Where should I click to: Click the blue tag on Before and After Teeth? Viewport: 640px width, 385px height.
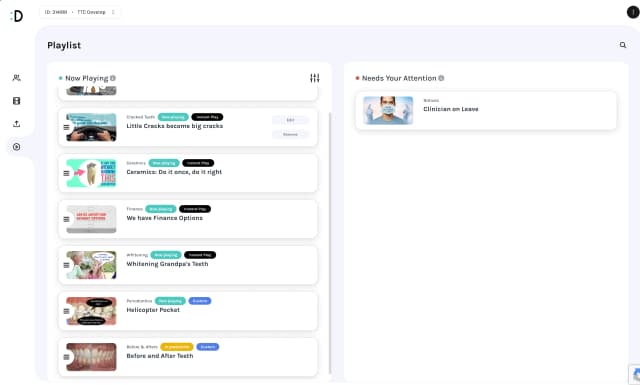[x=208, y=347]
